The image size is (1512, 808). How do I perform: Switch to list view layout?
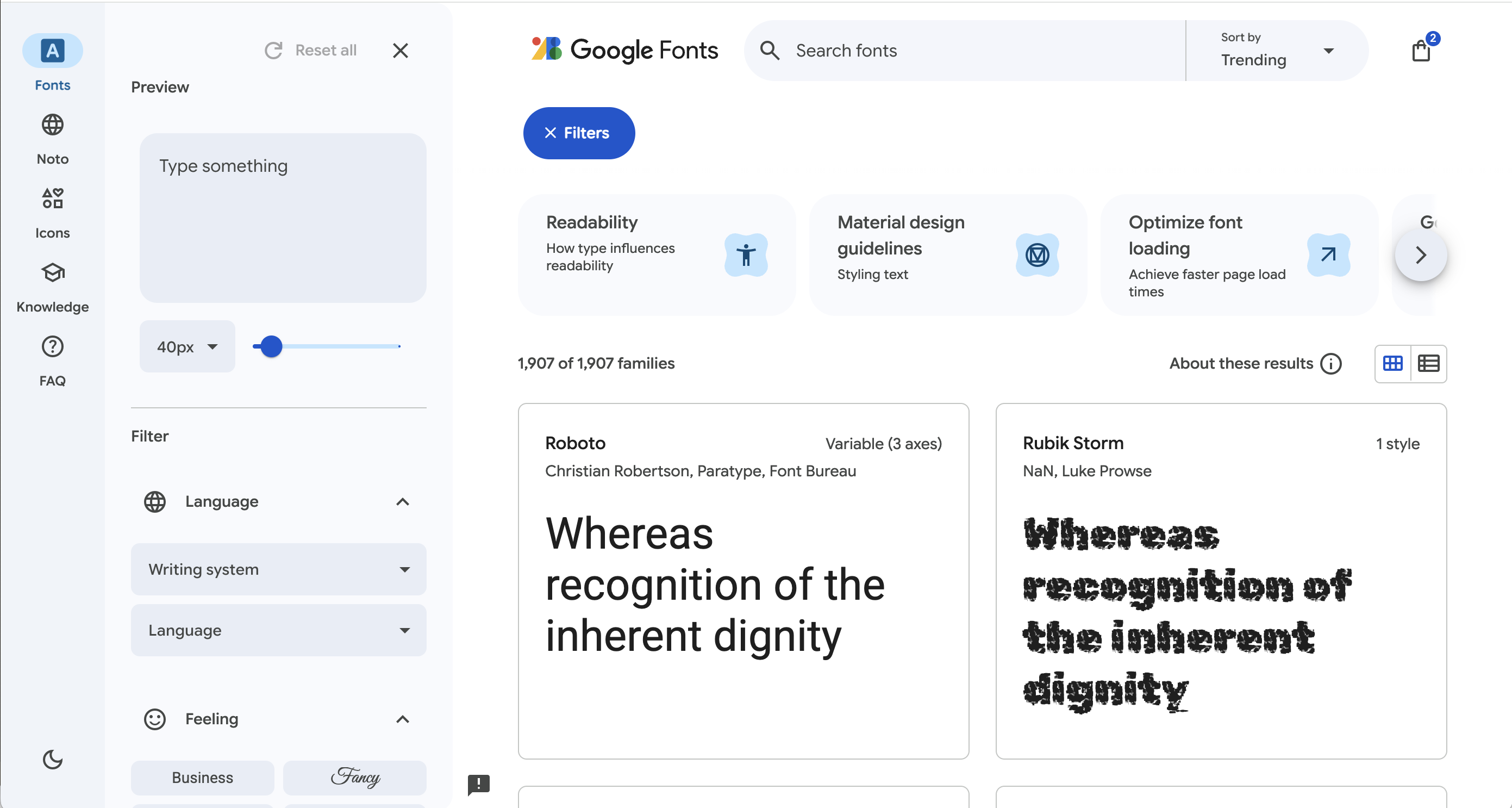[1428, 363]
